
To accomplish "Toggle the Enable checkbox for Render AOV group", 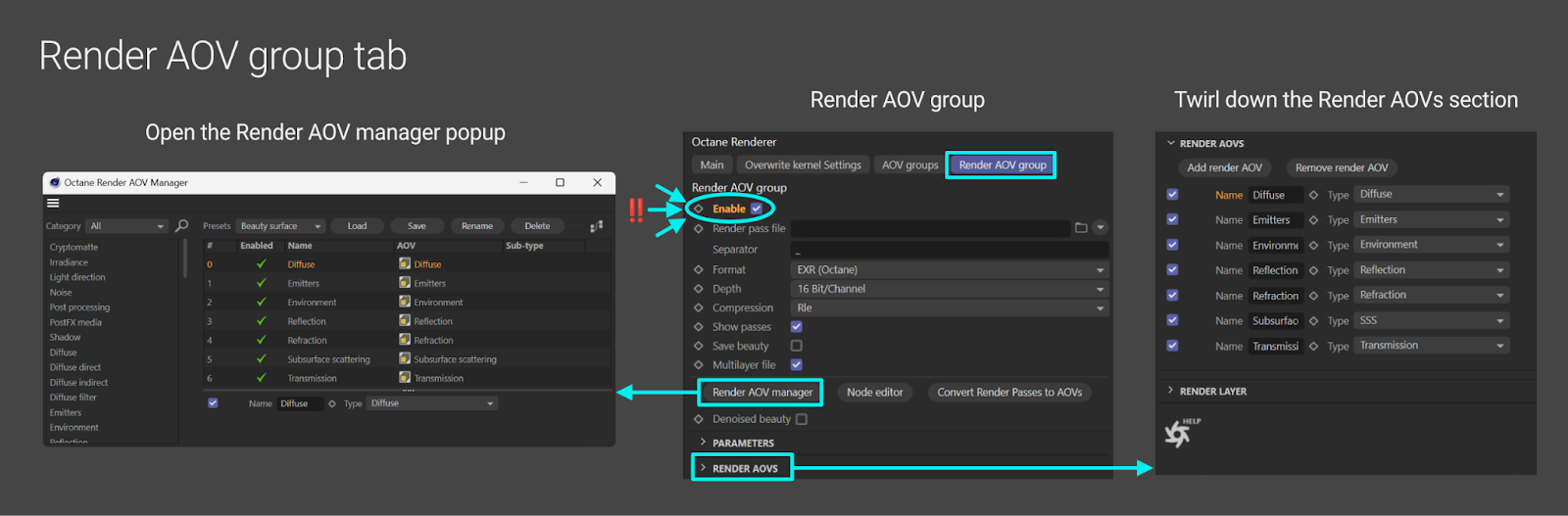I will click(757, 209).
